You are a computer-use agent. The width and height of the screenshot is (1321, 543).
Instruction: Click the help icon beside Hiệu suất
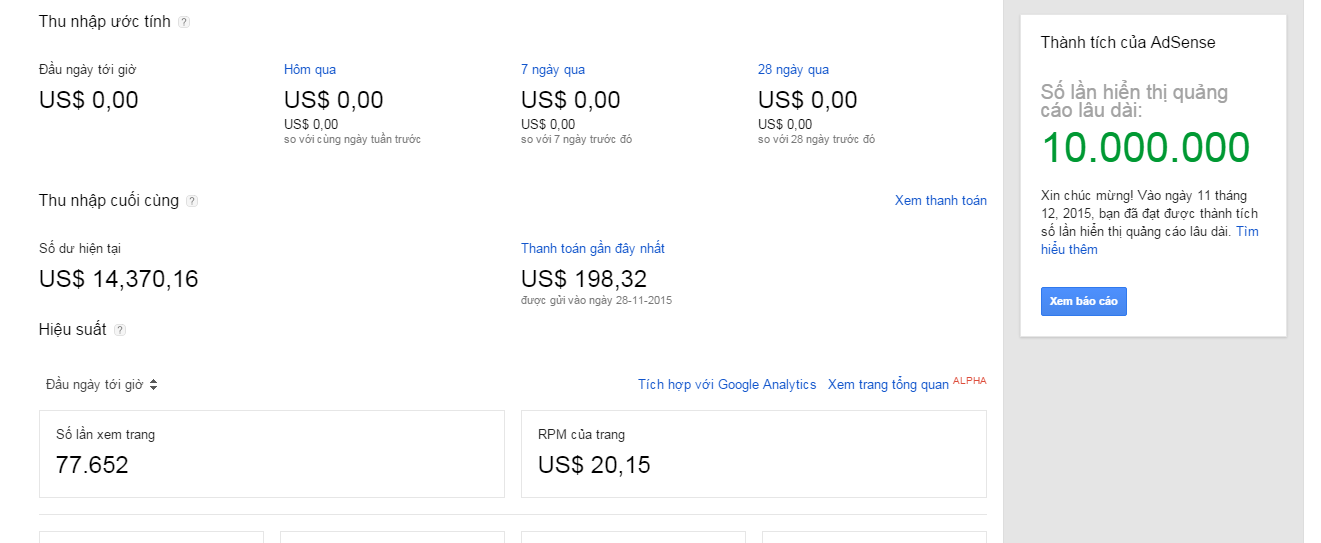pyautogui.click(x=120, y=330)
